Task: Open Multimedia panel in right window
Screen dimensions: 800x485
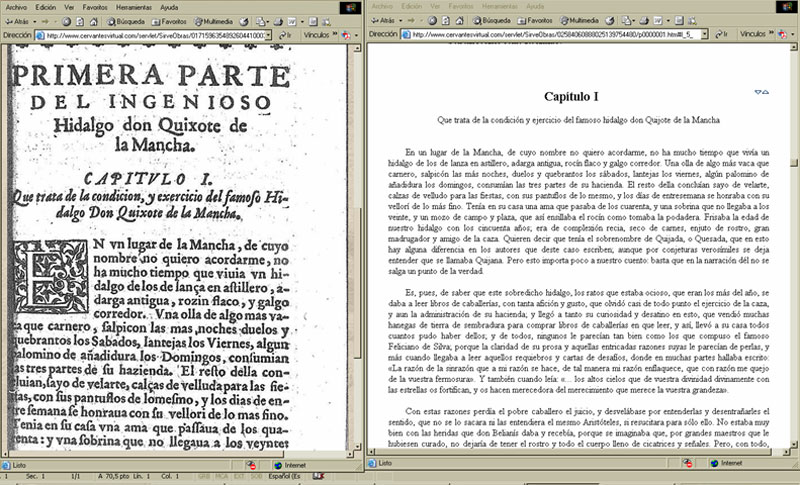Action: tap(579, 21)
